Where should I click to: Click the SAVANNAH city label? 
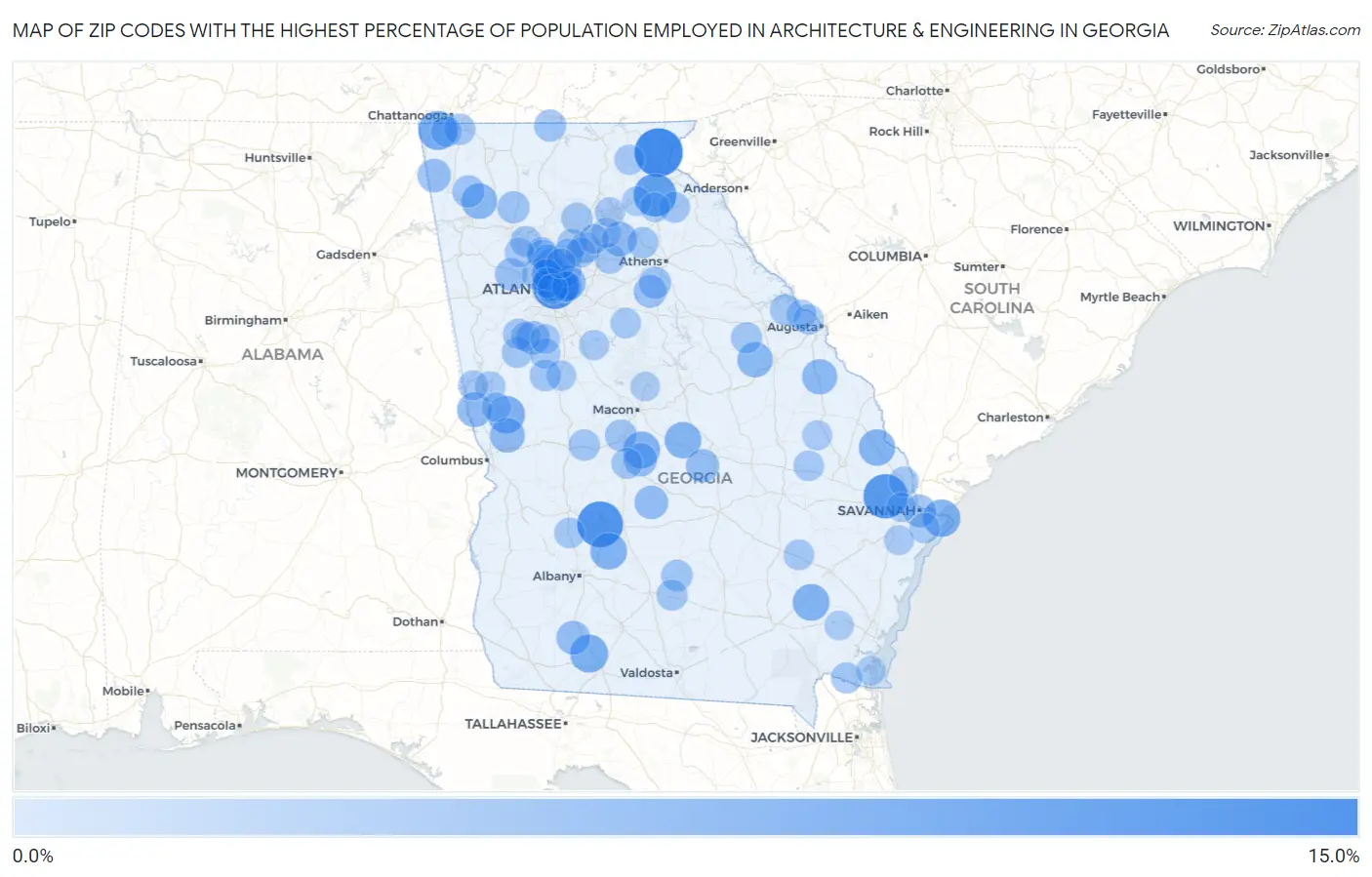(x=876, y=510)
